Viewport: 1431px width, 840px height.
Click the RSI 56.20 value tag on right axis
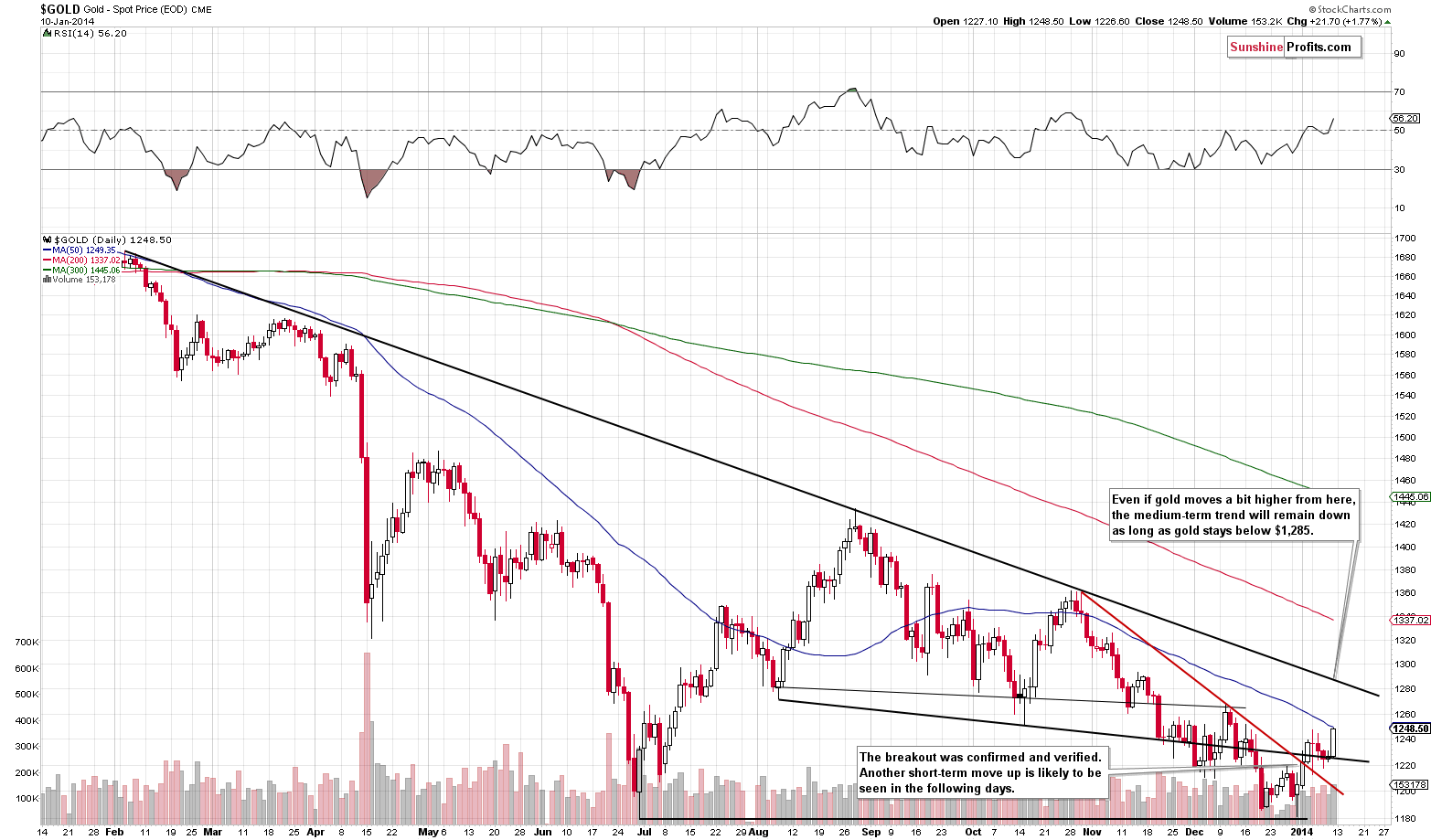[x=1405, y=118]
